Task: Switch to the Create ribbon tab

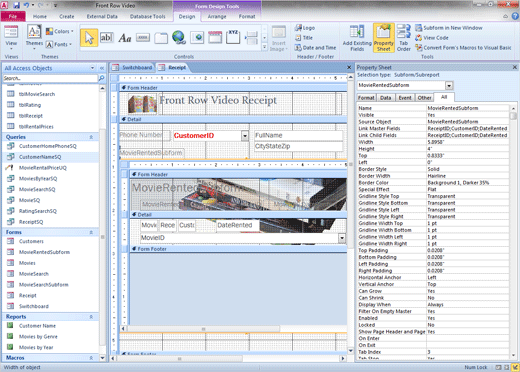Action: click(x=67, y=16)
